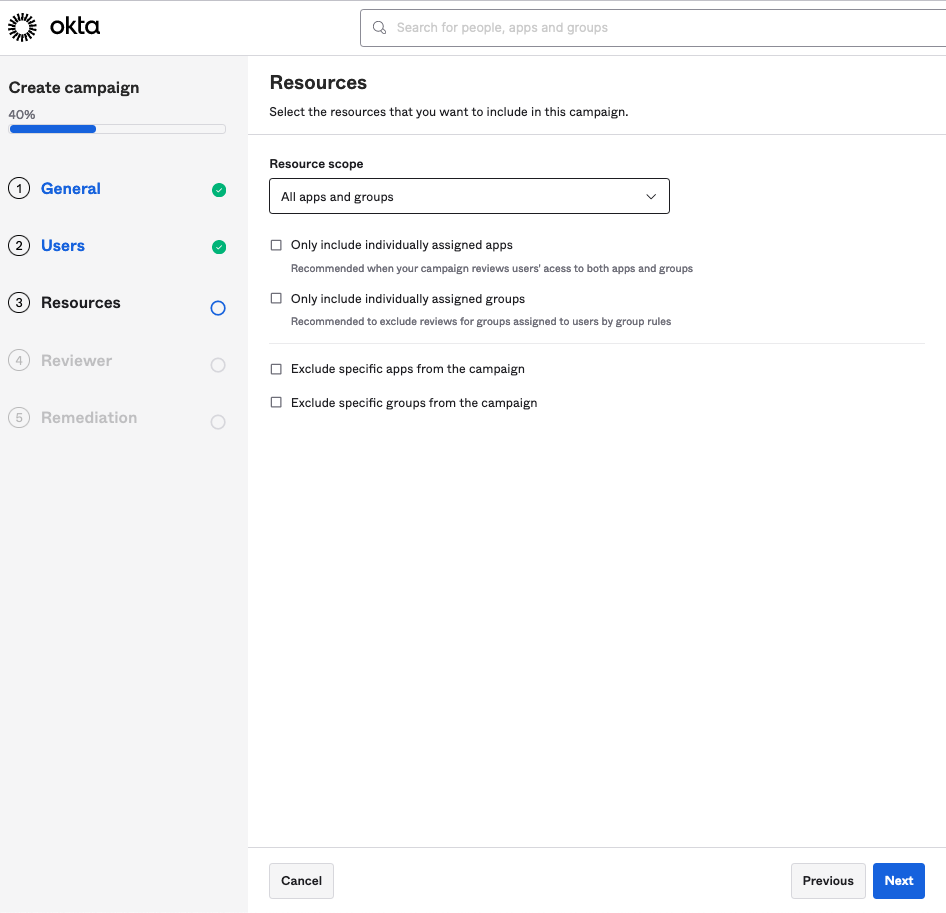
Task: Check Only include individually assigned groups
Action: pos(277,299)
